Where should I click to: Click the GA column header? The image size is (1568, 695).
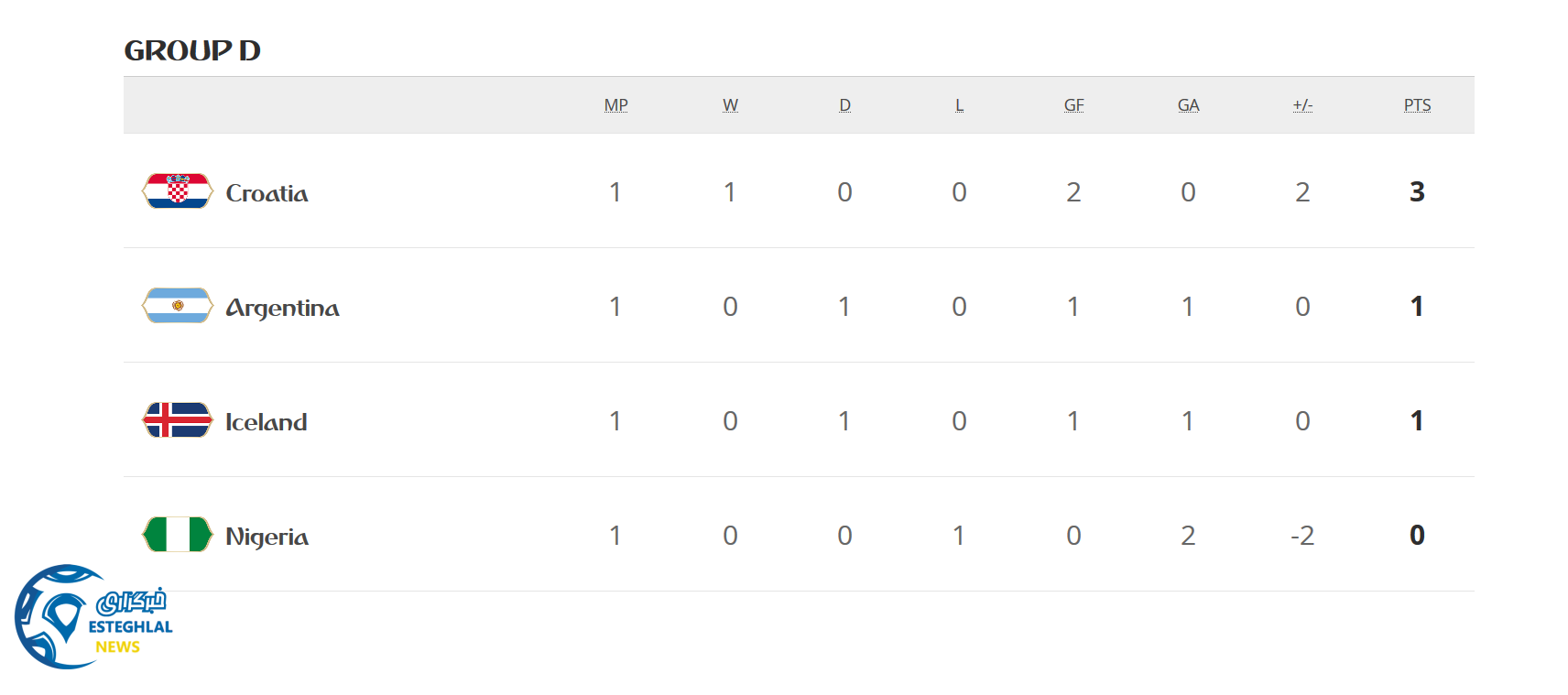tap(1188, 105)
